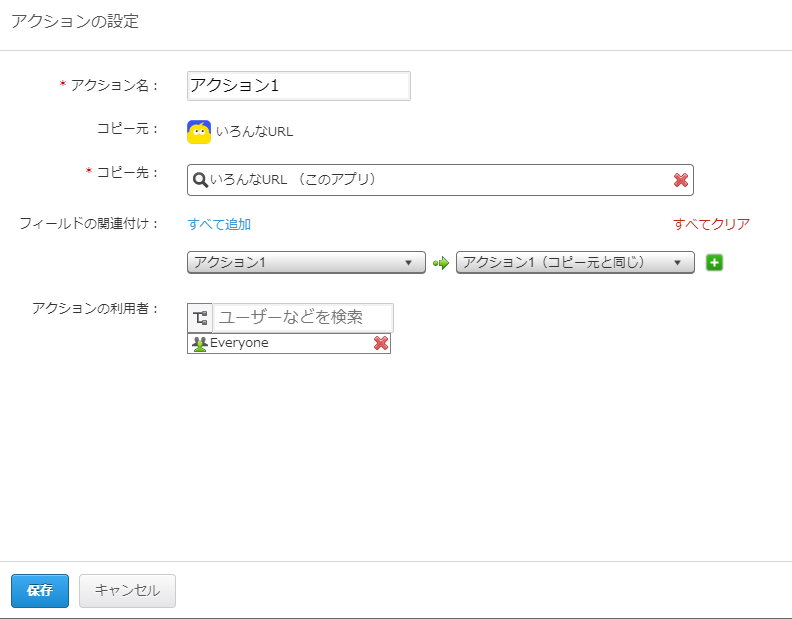Viewport: 792px width, 619px height.
Task: Open the source field アクション1 dropdown
Action: point(306,263)
